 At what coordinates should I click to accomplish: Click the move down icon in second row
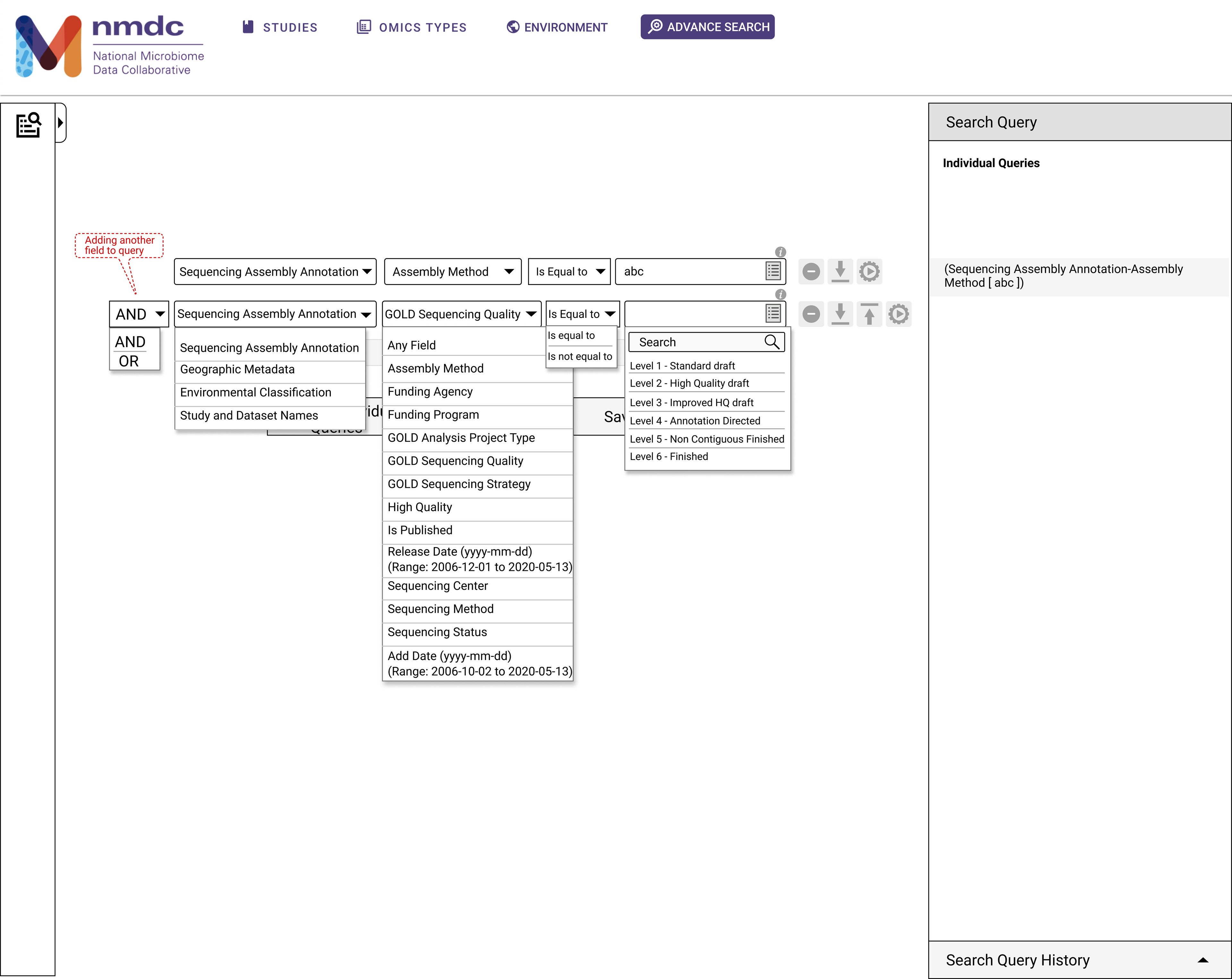point(840,314)
